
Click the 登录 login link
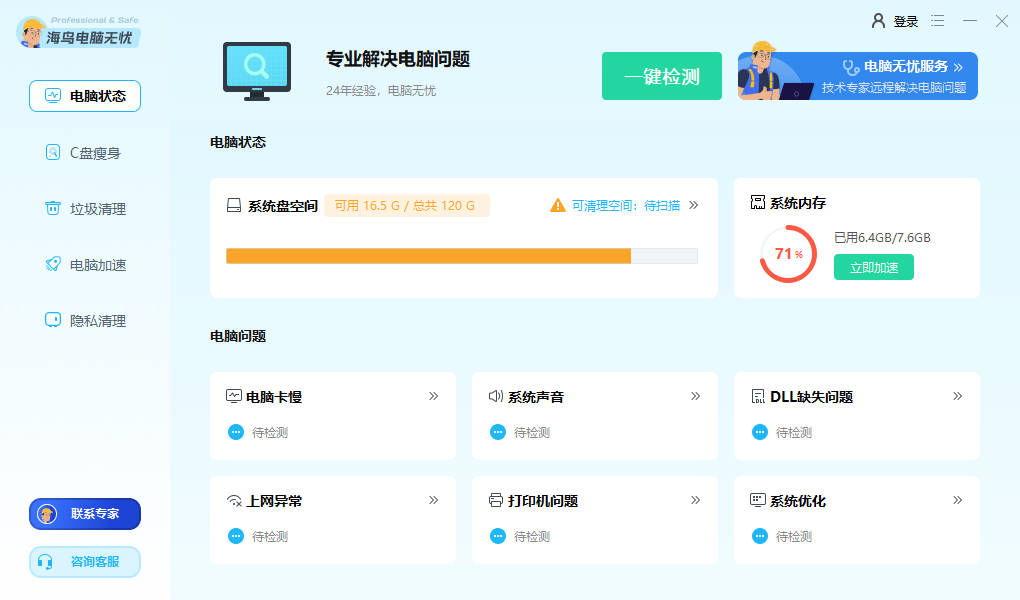(906, 21)
